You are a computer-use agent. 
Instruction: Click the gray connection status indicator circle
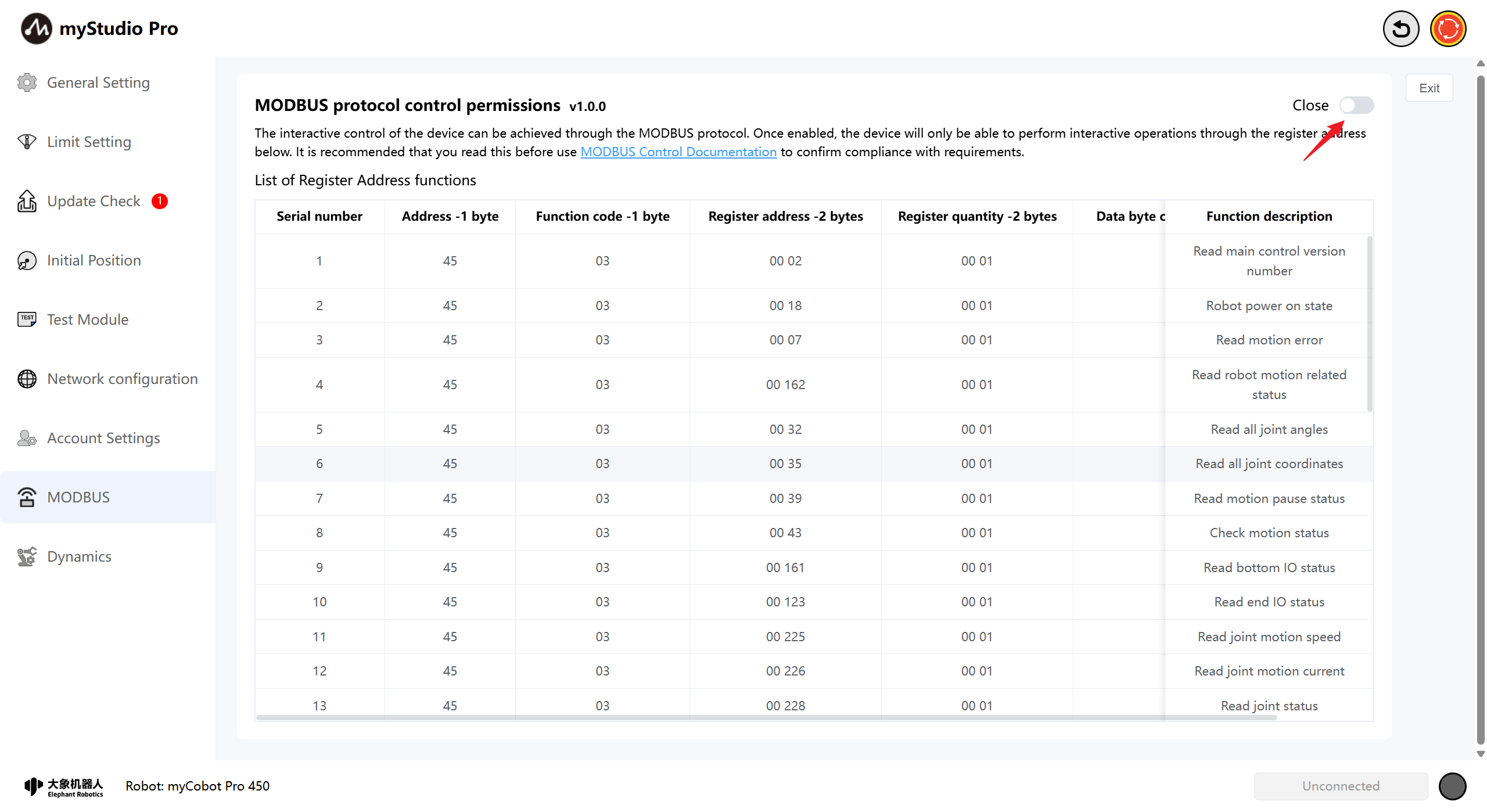(x=1452, y=786)
